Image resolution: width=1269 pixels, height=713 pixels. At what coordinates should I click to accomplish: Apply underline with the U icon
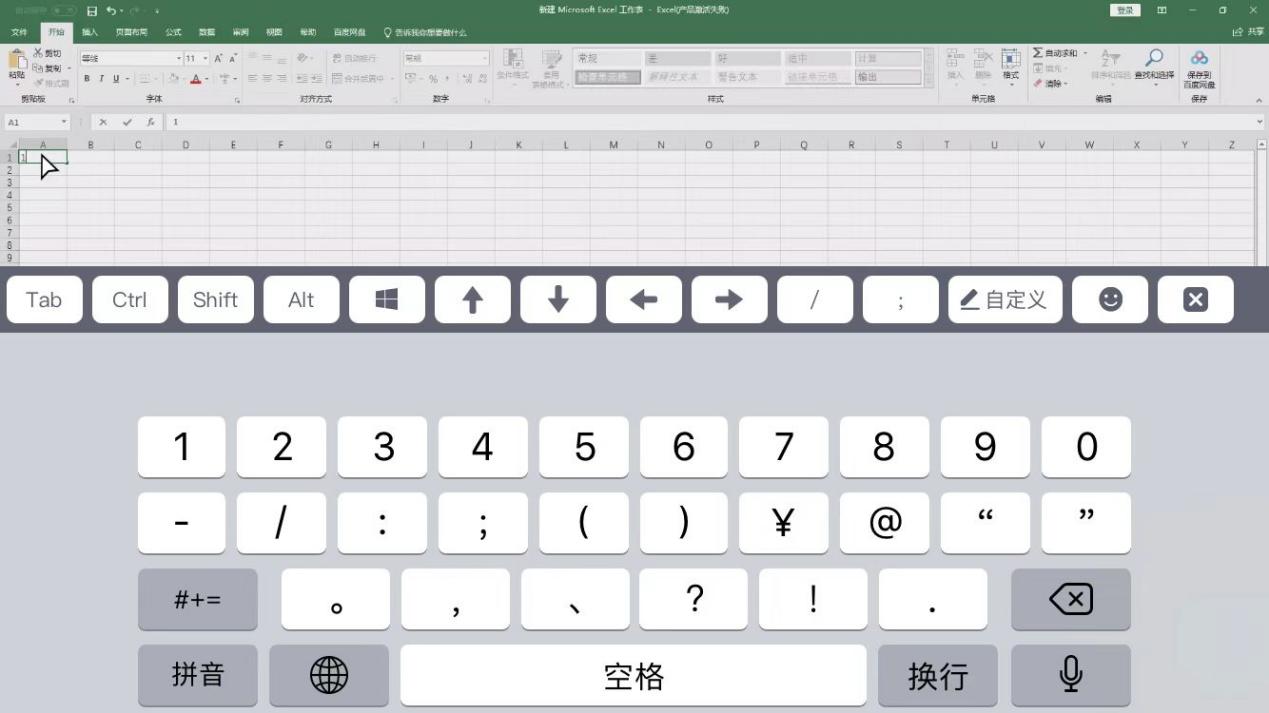[x=116, y=79]
